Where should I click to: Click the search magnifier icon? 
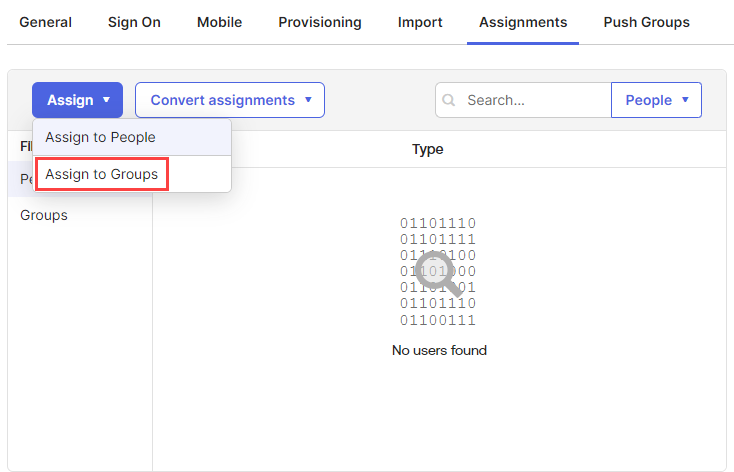[448, 100]
